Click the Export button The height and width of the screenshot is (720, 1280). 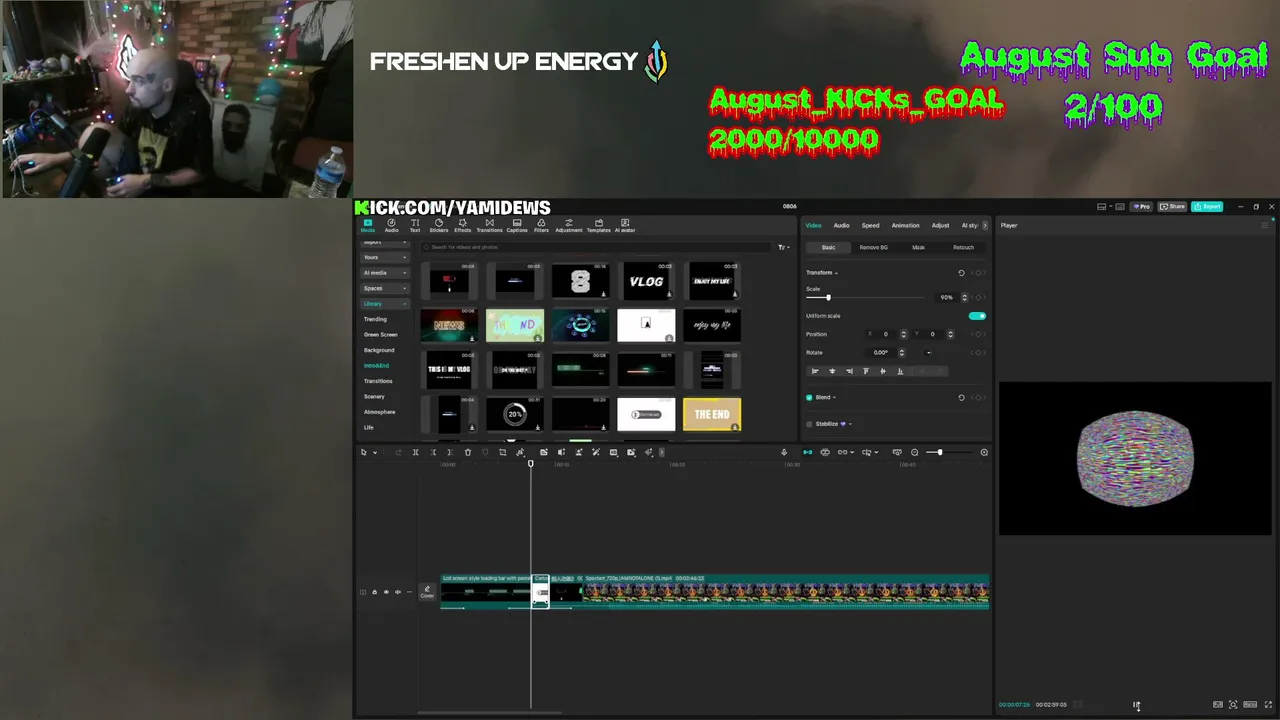coord(1209,207)
